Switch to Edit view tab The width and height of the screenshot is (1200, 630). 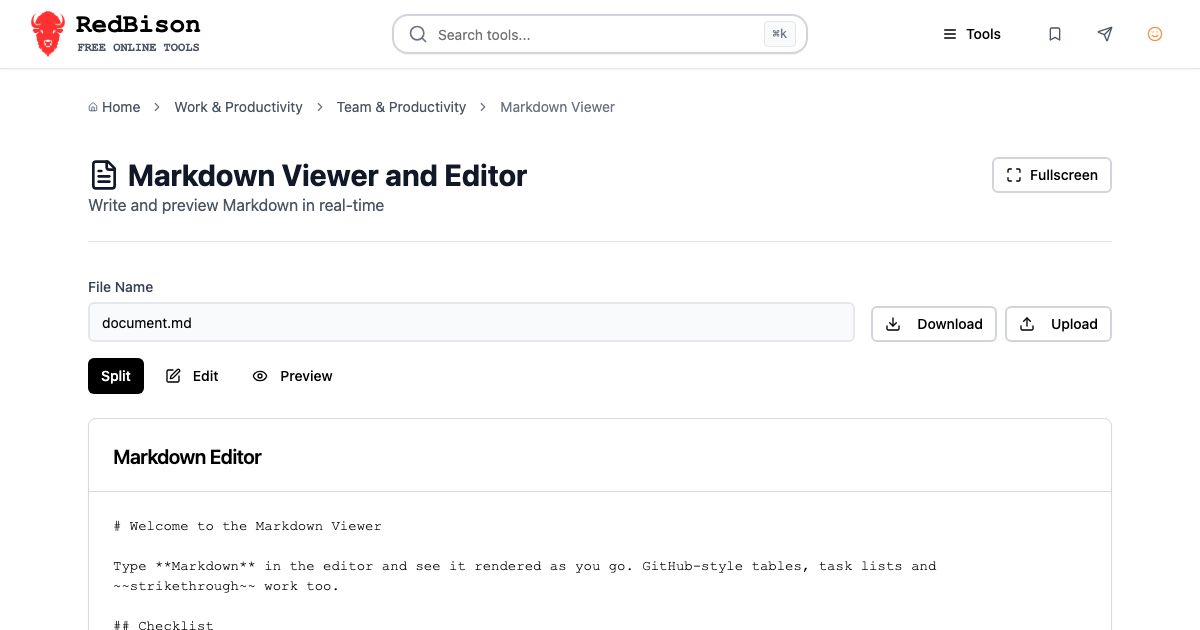192,376
